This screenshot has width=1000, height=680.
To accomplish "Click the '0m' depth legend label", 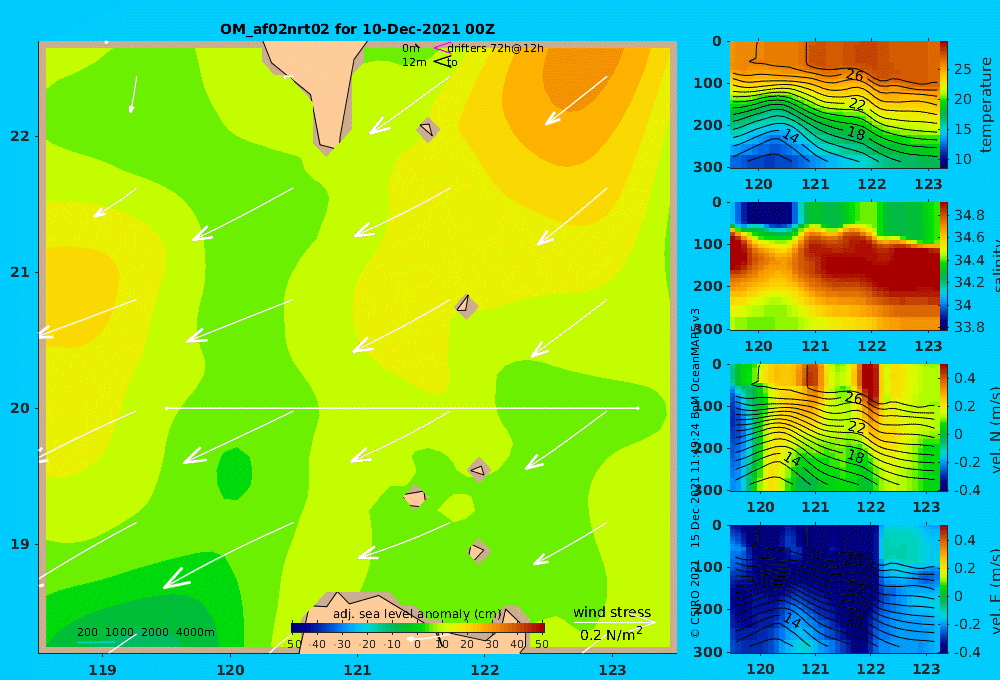I will [x=411, y=48].
